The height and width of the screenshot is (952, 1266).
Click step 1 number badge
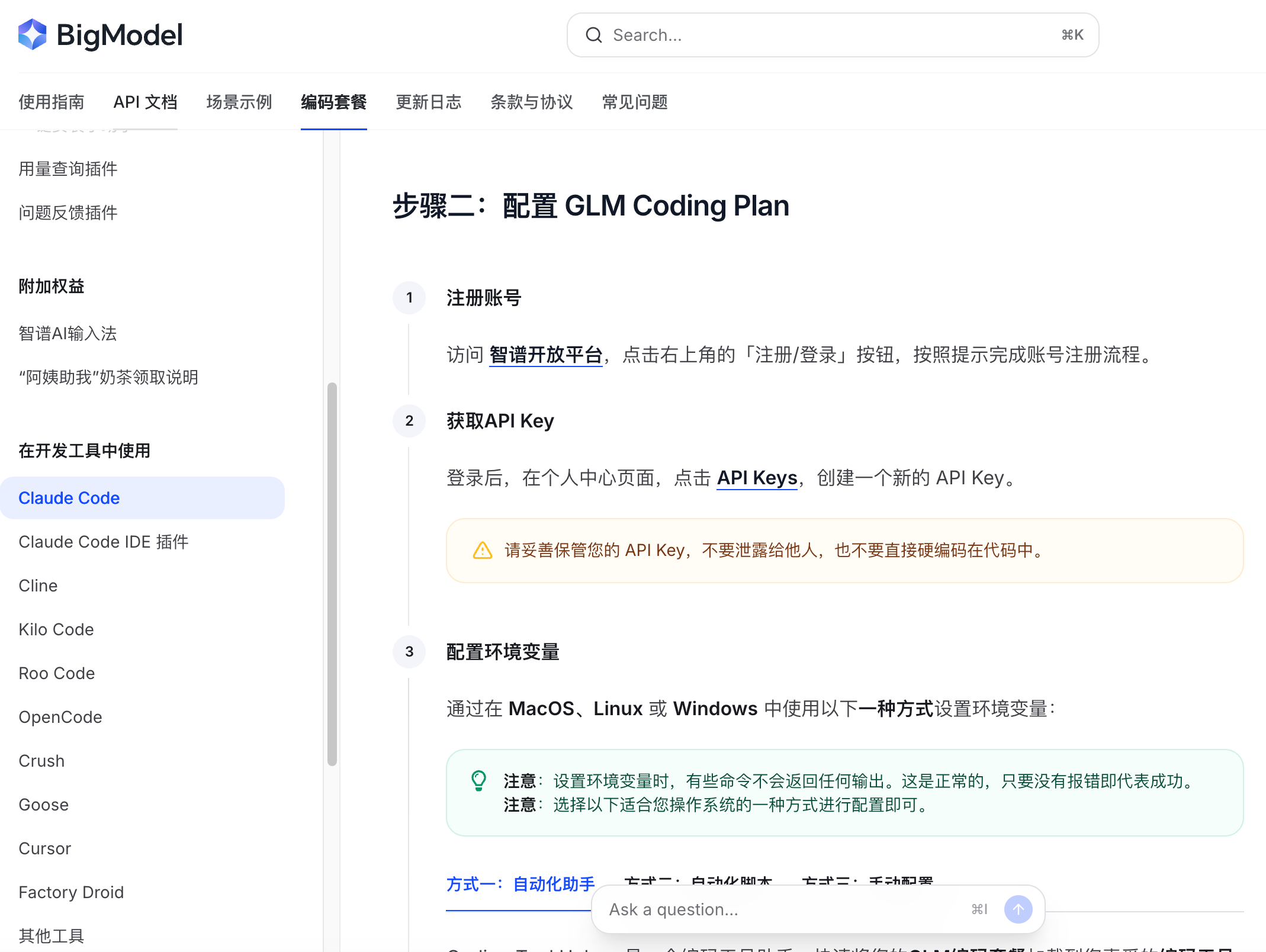[x=409, y=298]
